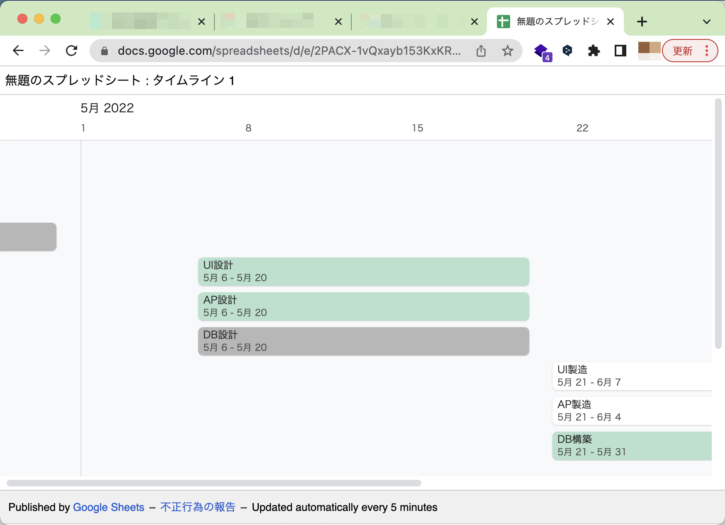The image size is (725, 525).
Task: Open the 不正行為の報告 link
Action: [198, 507]
